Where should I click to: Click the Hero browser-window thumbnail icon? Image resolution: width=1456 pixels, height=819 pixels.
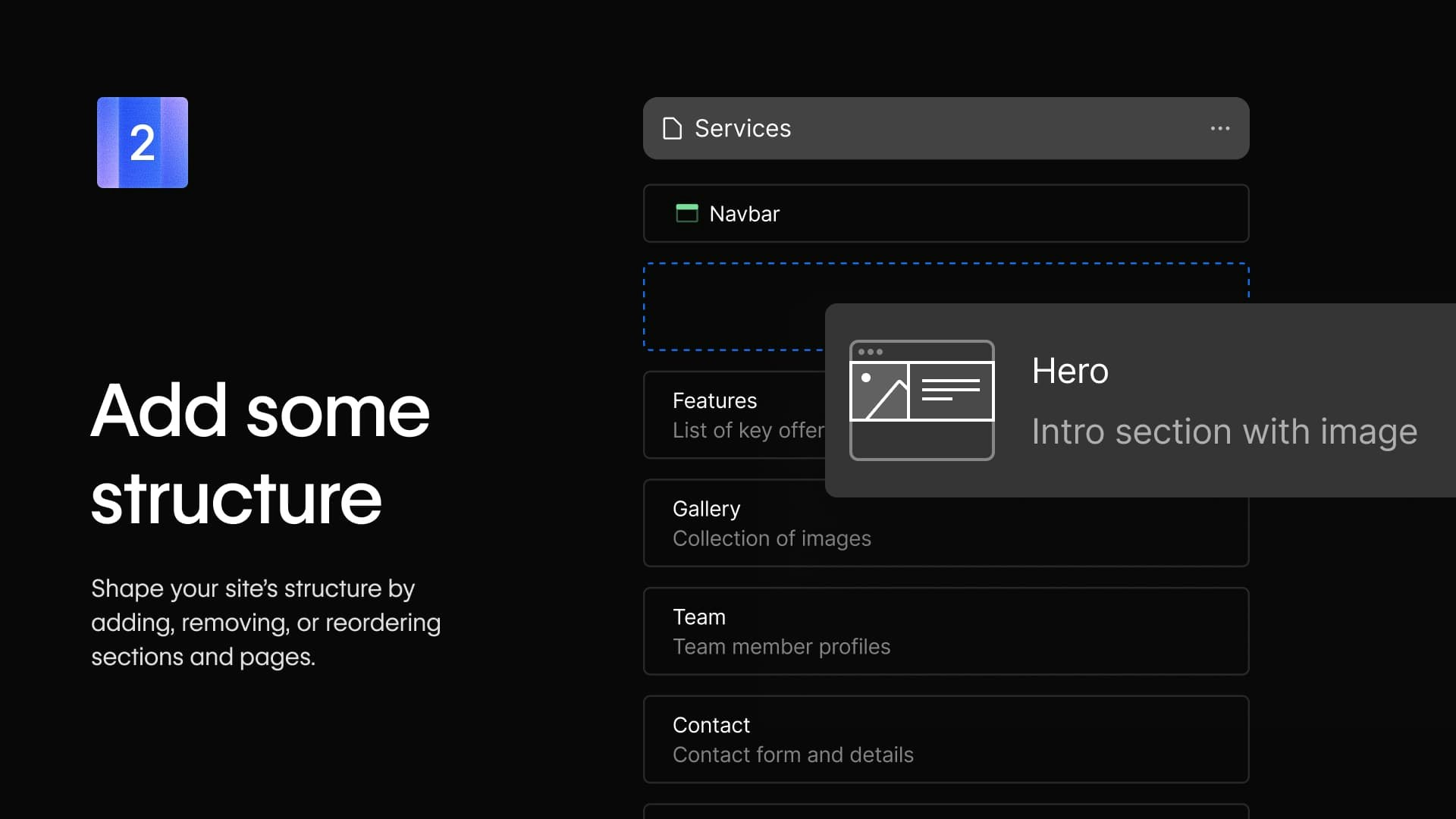click(x=921, y=400)
